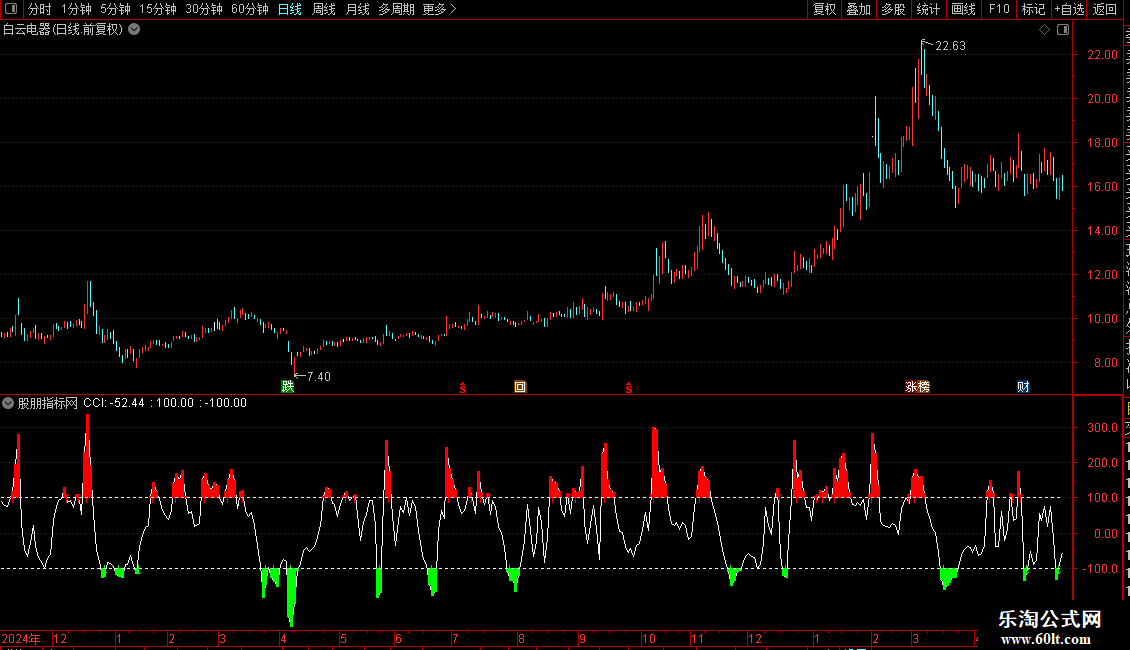This screenshot has width=1130, height=650.
Task: Click the blue 财 marker icon
Action: tap(1023, 387)
